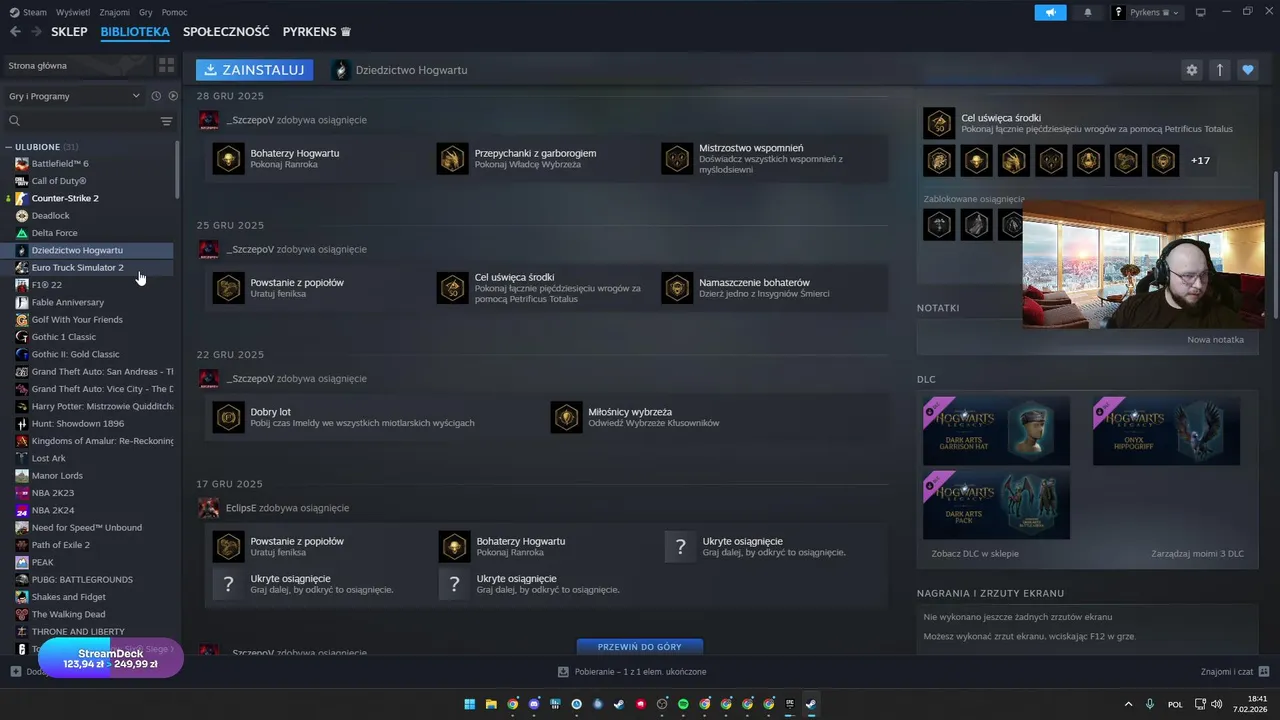Viewport: 1280px width, 720px height.
Task: Open notifications bell
Action: 1088,12
